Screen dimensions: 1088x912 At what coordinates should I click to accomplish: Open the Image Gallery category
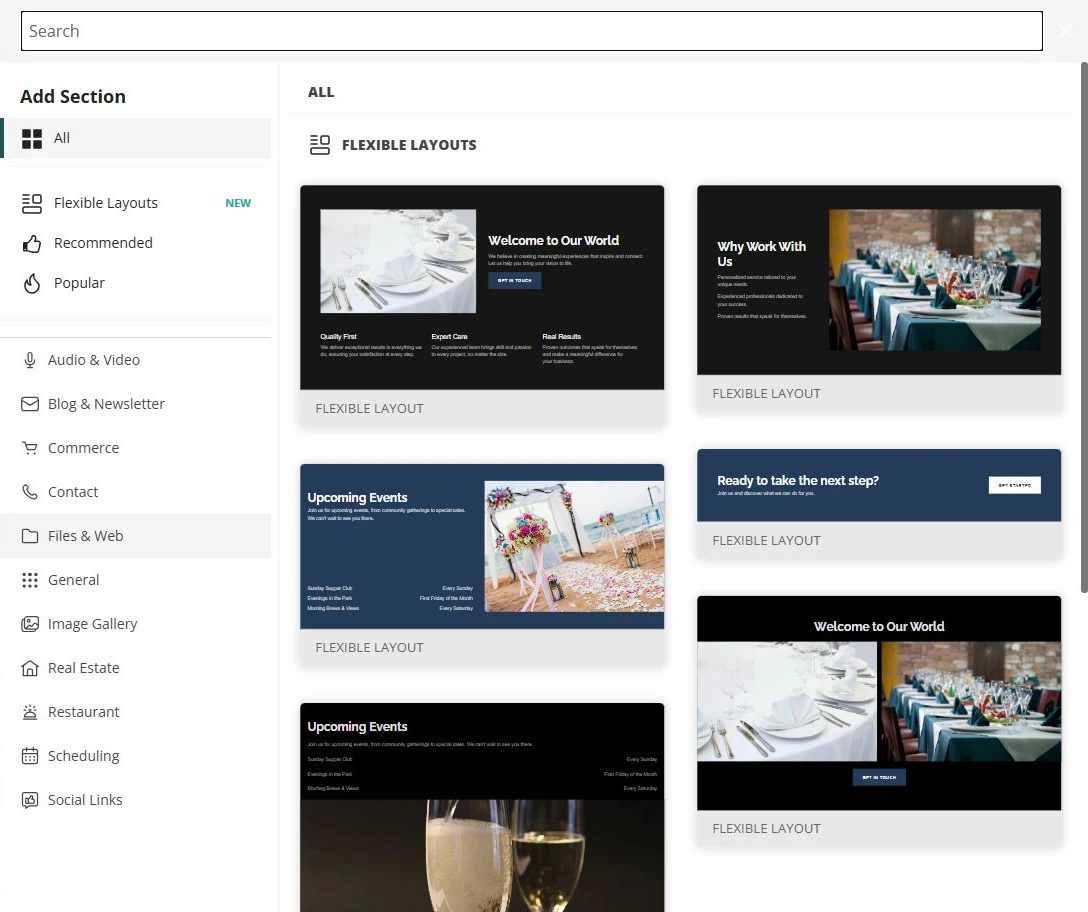coord(136,624)
